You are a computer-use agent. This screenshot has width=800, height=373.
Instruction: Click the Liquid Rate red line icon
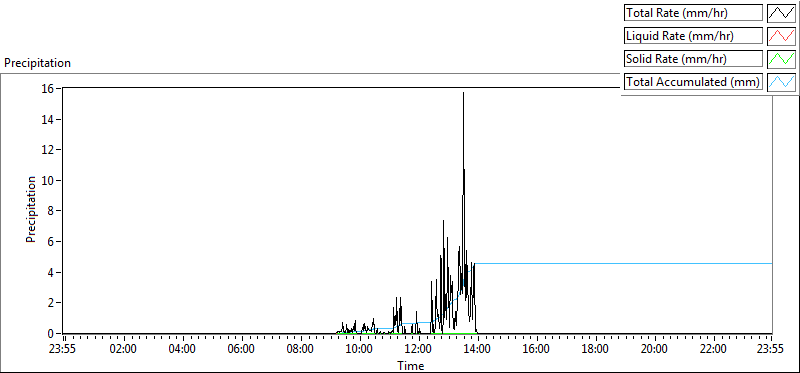(x=781, y=36)
